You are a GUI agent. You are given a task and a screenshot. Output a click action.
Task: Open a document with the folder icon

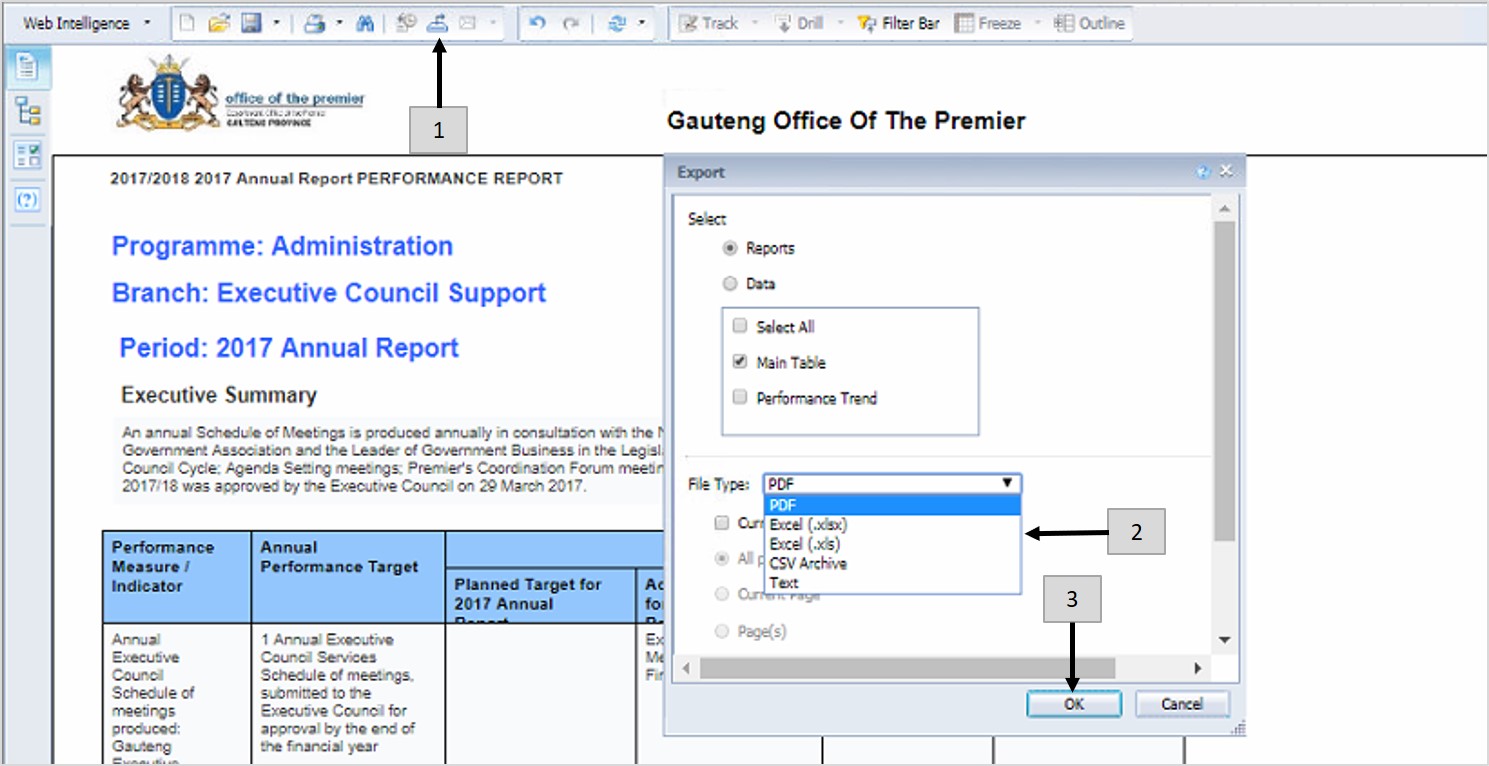(218, 24)
